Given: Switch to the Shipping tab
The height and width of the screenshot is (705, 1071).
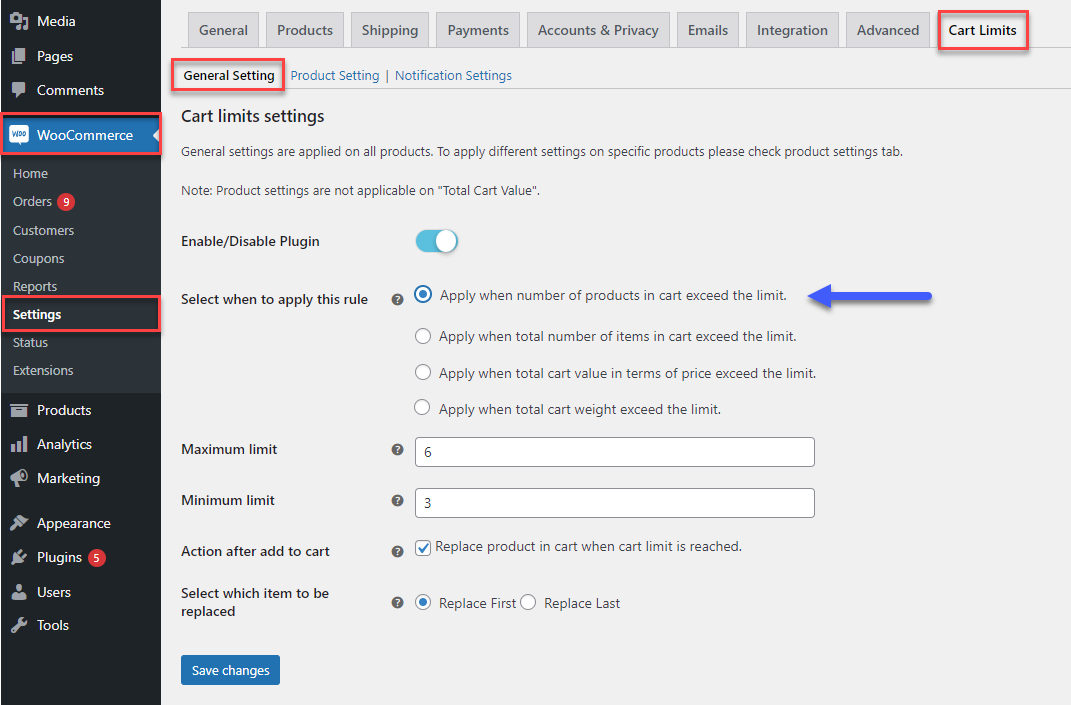Looking at the screenshot, I should click(x=390, y=30).
